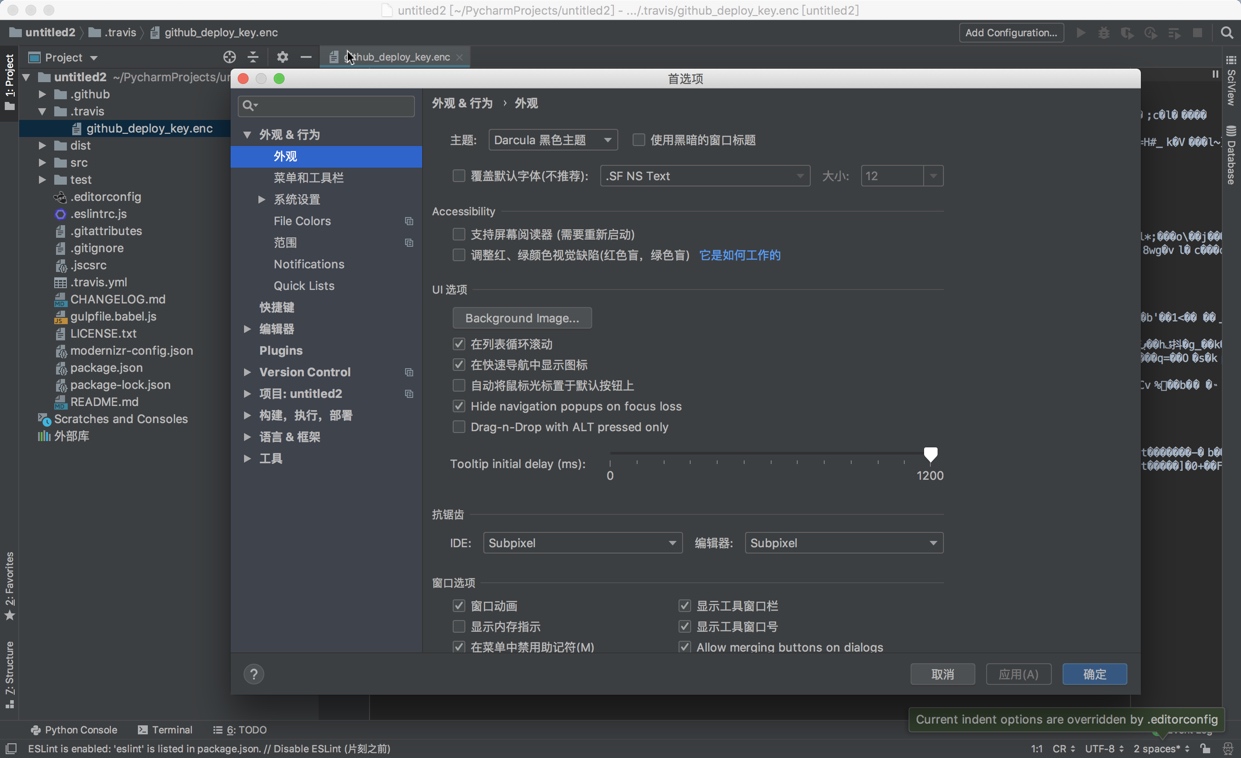Image resolution: width=1241 pixels, height=758 pixels.
Task: Open the 它是如何工作的 link
Action: pyautogui.click(x=740, y=255)
